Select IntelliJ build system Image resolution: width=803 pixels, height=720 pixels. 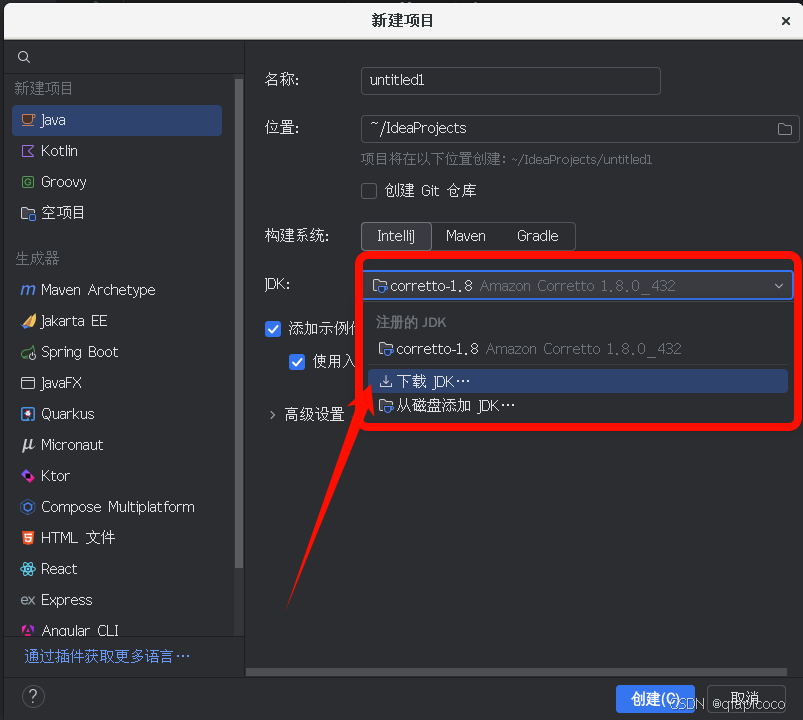tap(396, 236)
